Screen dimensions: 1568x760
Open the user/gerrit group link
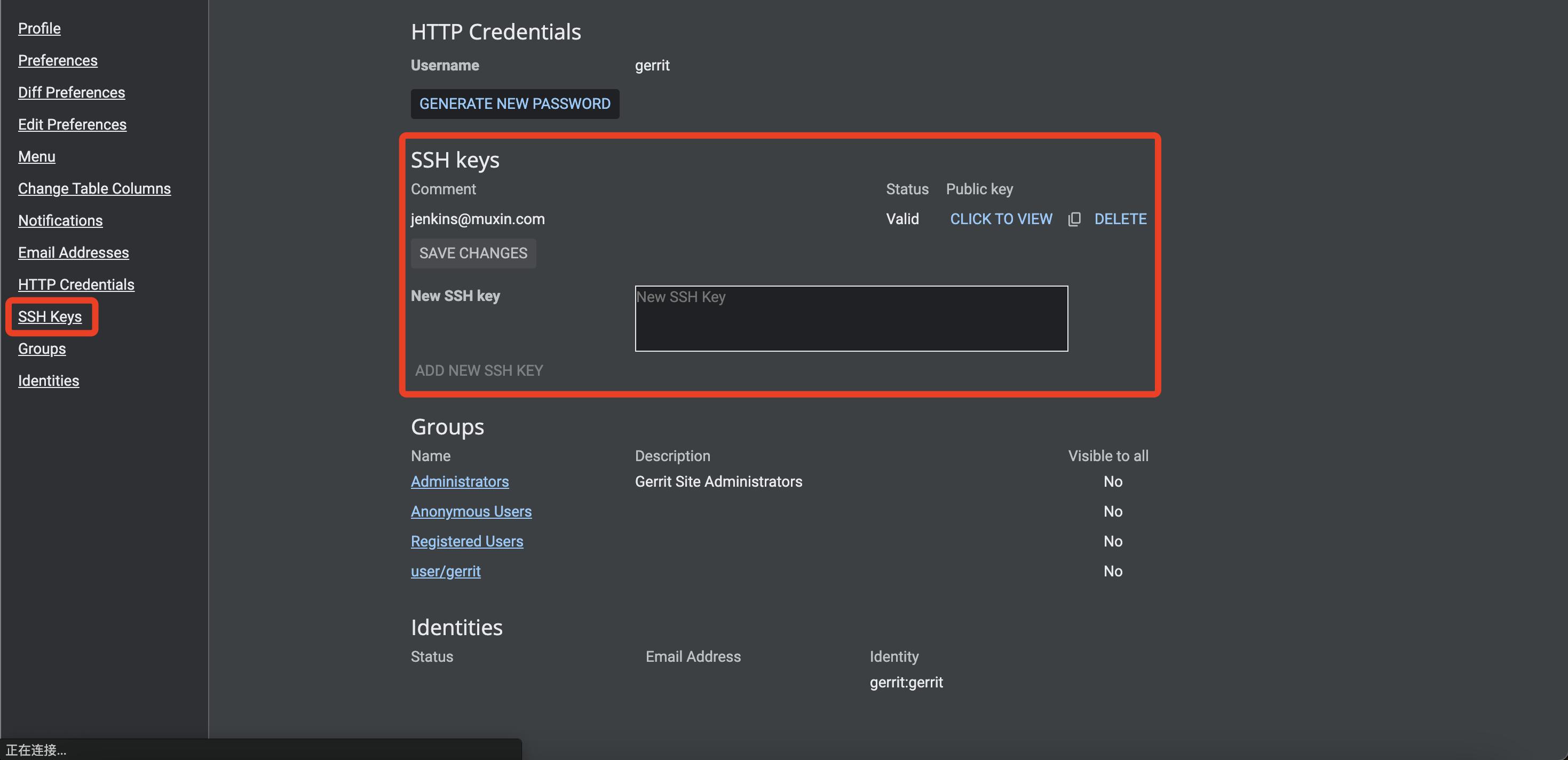445,571
